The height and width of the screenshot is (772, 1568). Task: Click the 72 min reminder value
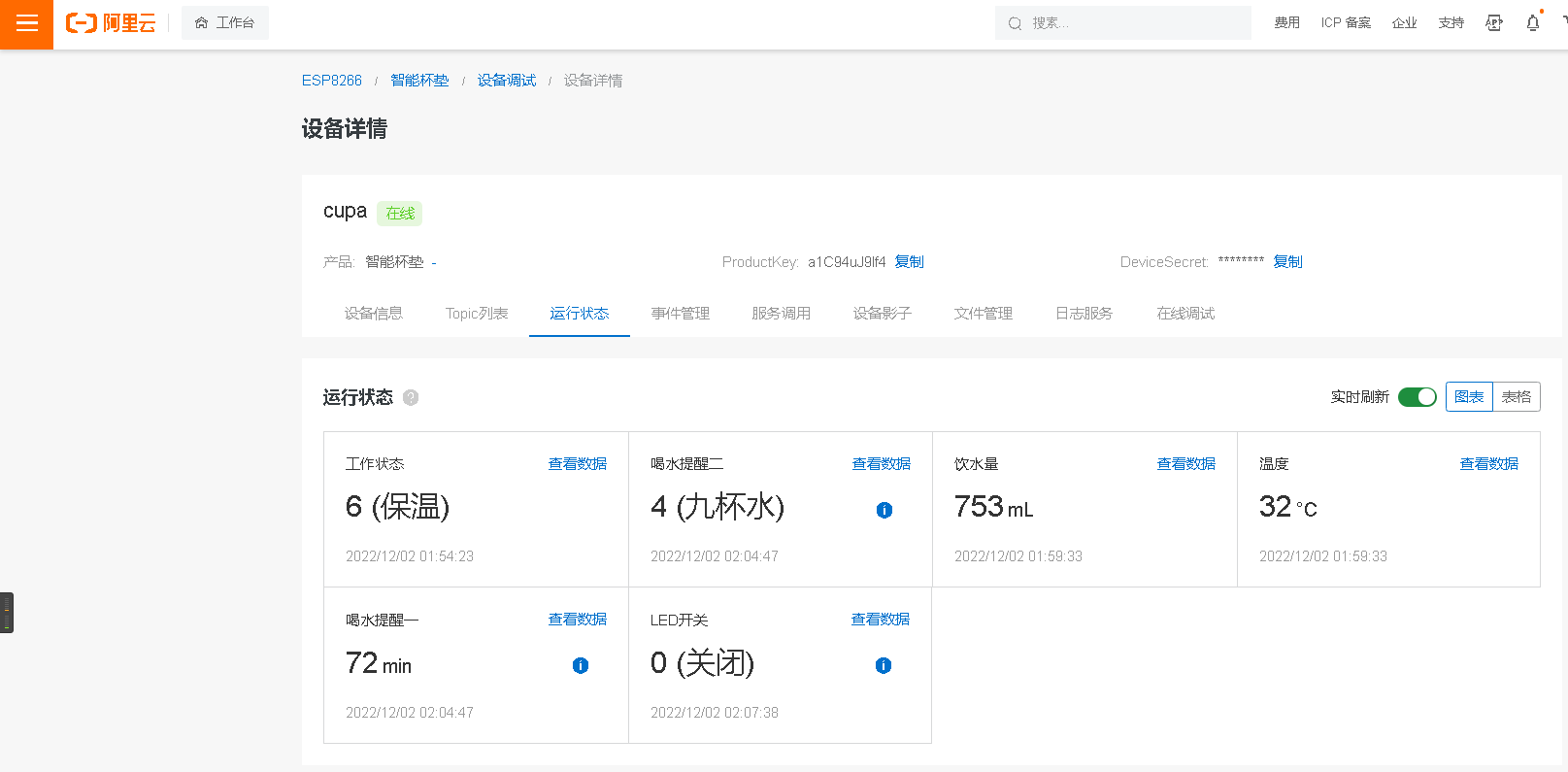(x=379, y=663)
